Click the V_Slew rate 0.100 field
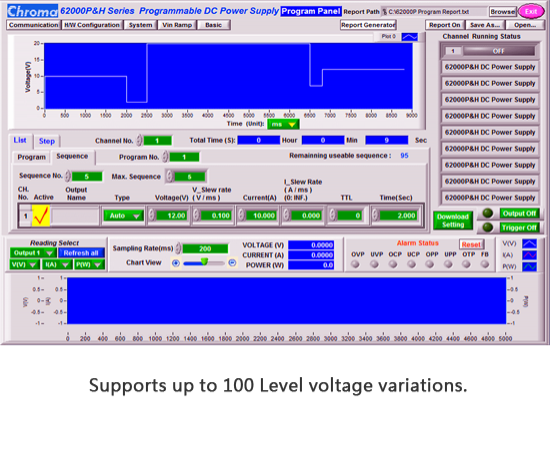Viewport: 550px width, 449px height. click(215, 215)
